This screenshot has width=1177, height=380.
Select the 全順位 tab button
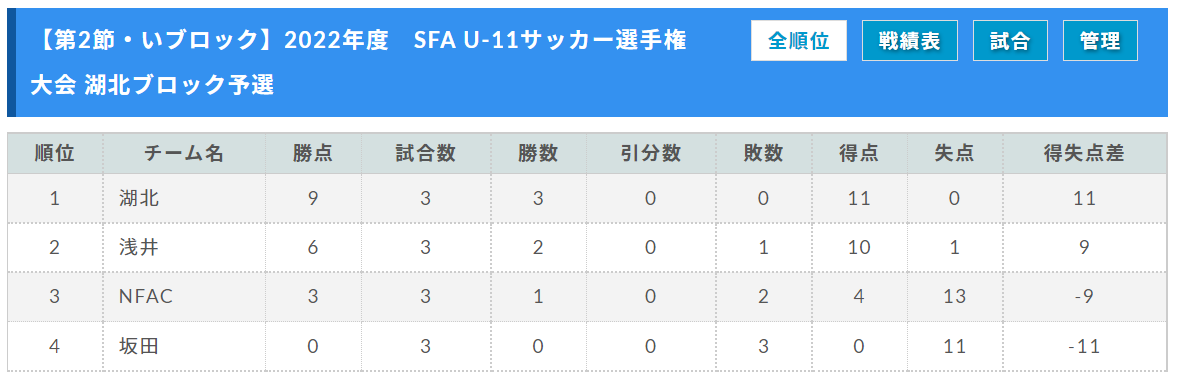click(799, 41)
